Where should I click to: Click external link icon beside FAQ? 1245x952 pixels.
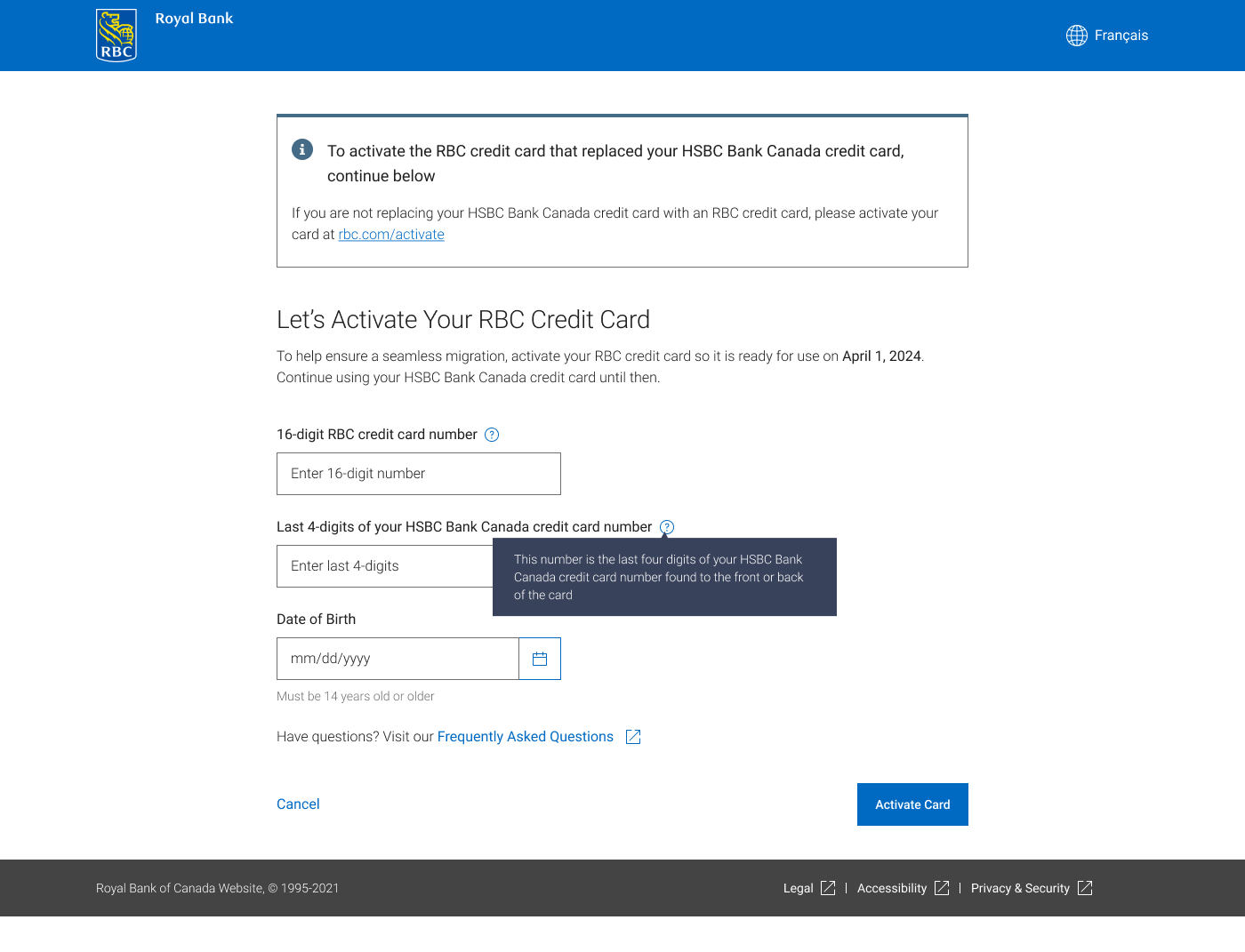pos(633,737)
